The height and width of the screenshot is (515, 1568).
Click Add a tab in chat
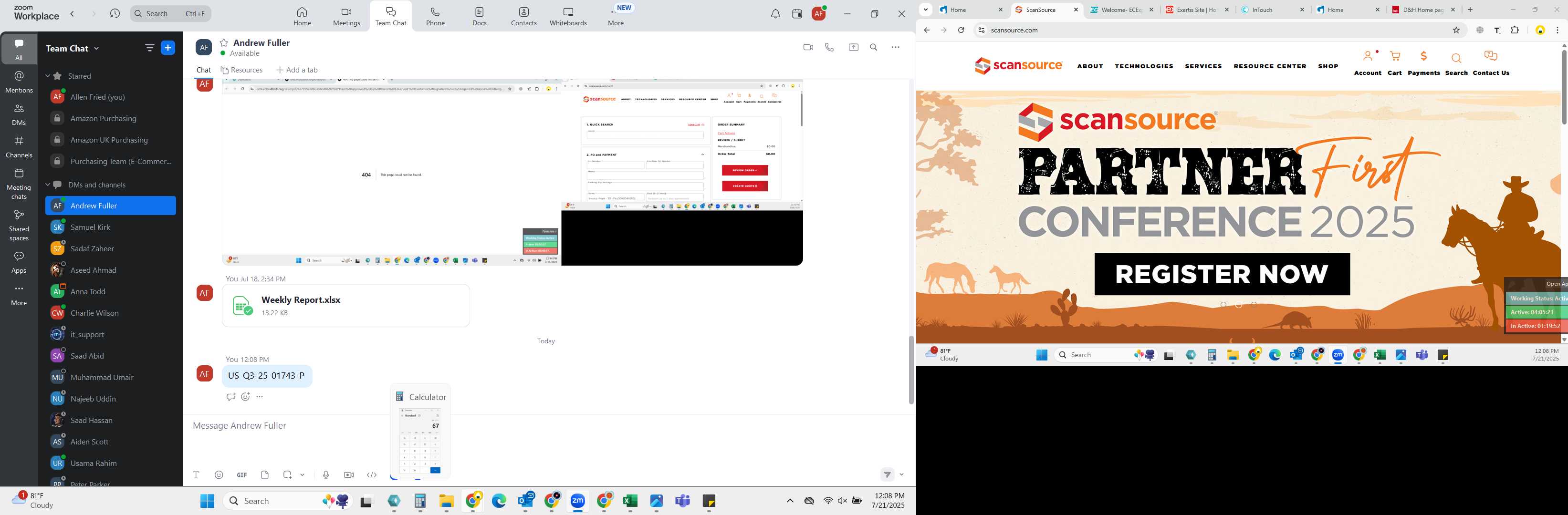(296, 70)
